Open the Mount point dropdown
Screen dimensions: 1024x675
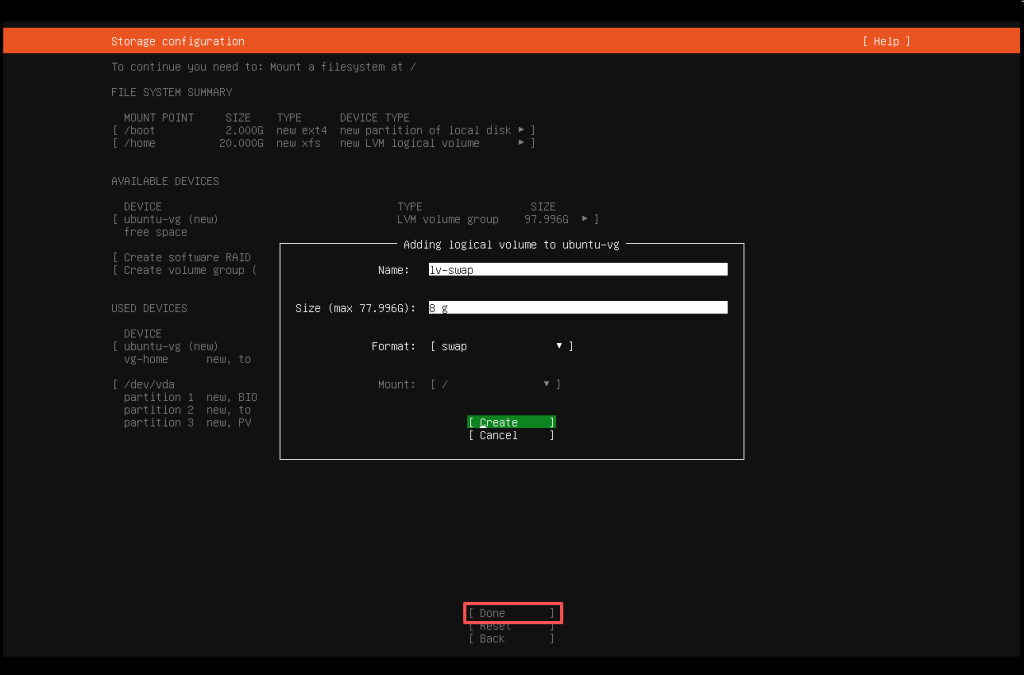coord(499,383)
